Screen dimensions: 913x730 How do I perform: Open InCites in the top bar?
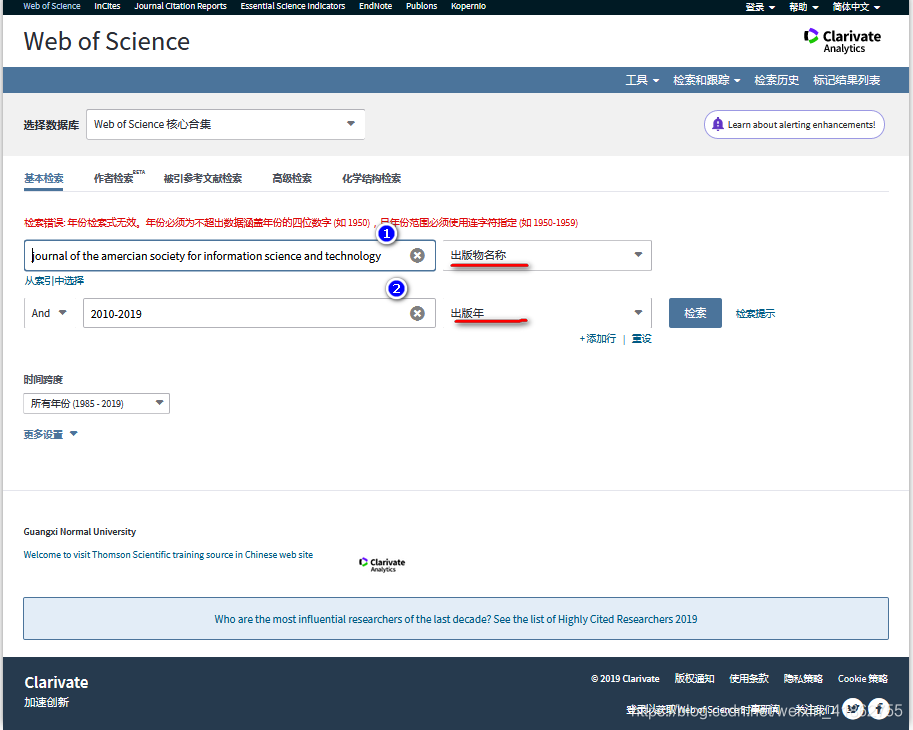(107, 6)
